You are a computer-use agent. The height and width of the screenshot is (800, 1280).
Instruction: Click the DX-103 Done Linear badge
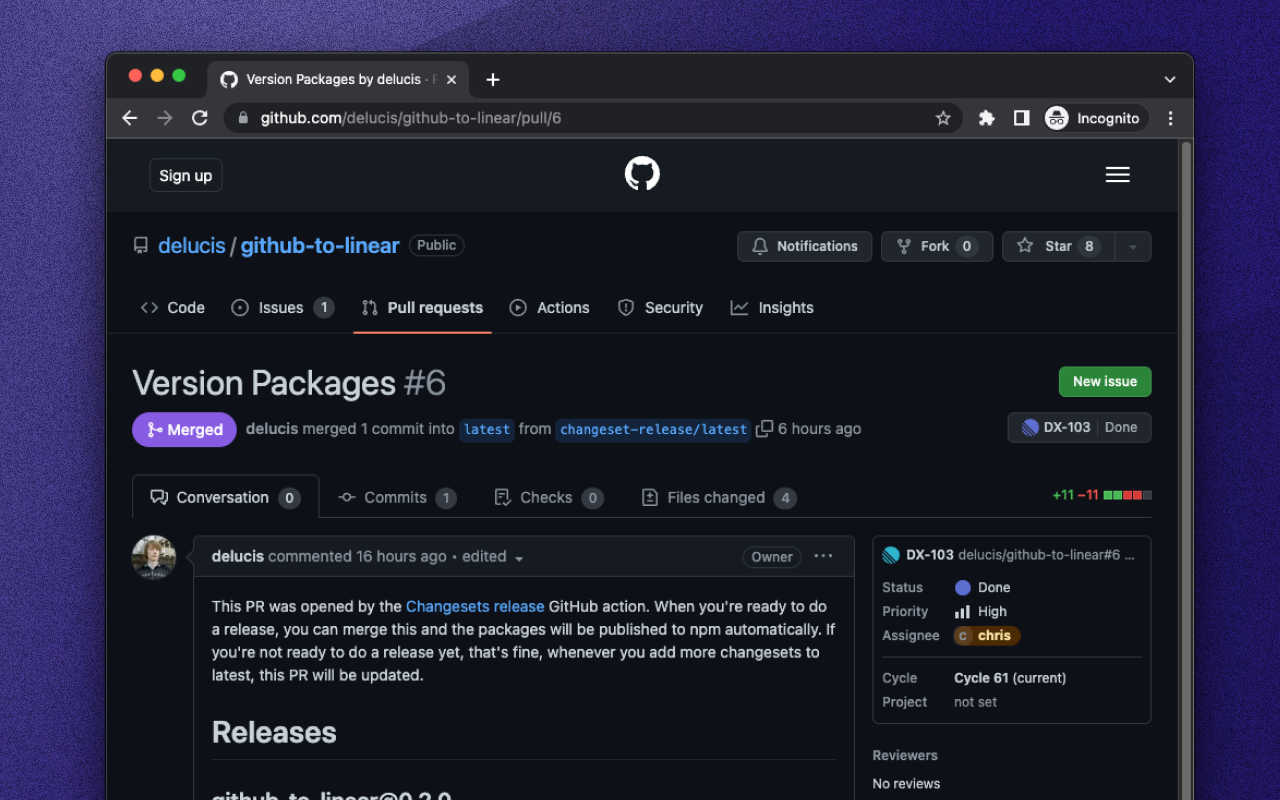click(1079, 427)
